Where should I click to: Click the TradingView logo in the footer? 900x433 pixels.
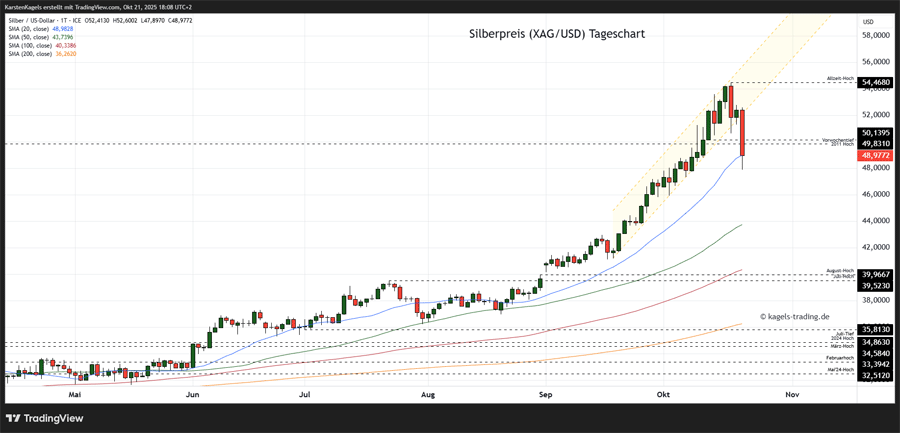(48, 417)
